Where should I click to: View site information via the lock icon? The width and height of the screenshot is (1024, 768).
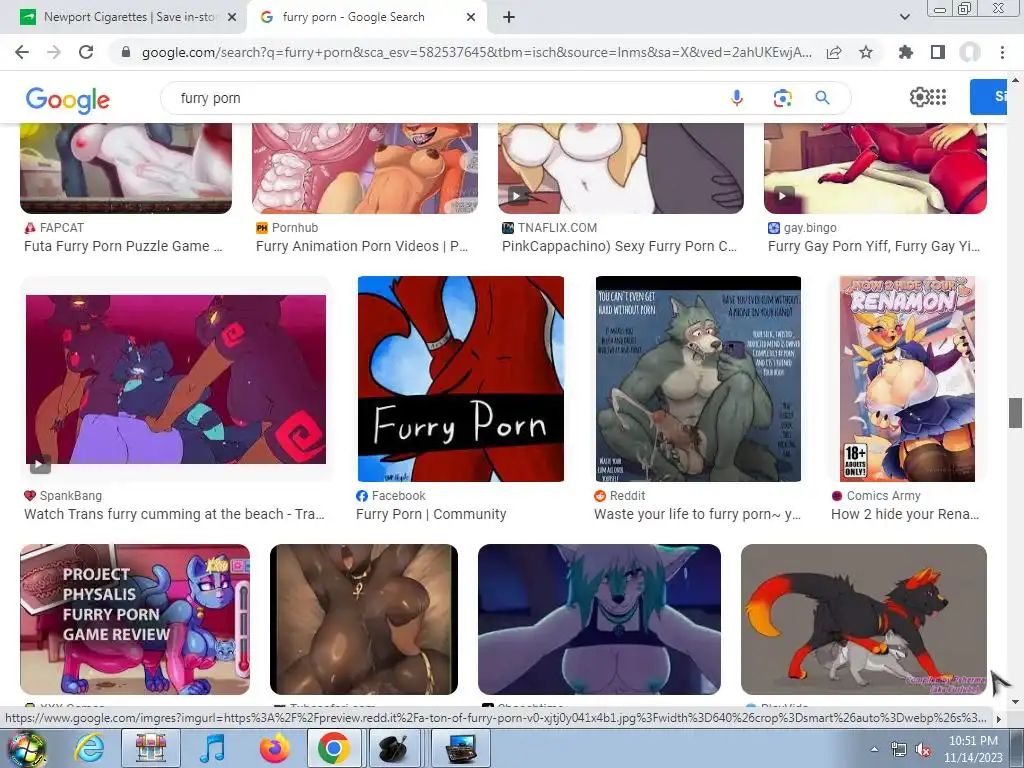pyautogui.click(x=126, y=52)
